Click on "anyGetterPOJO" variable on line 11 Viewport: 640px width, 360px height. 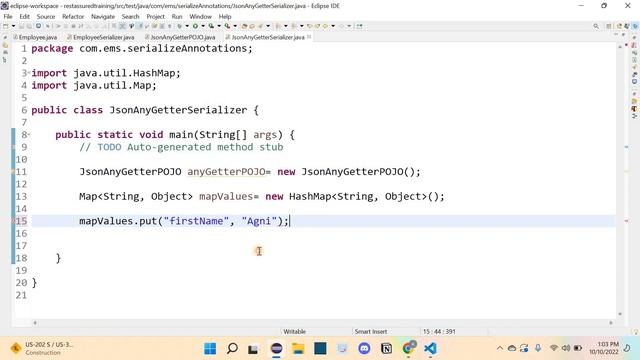(x=226, y=172)
